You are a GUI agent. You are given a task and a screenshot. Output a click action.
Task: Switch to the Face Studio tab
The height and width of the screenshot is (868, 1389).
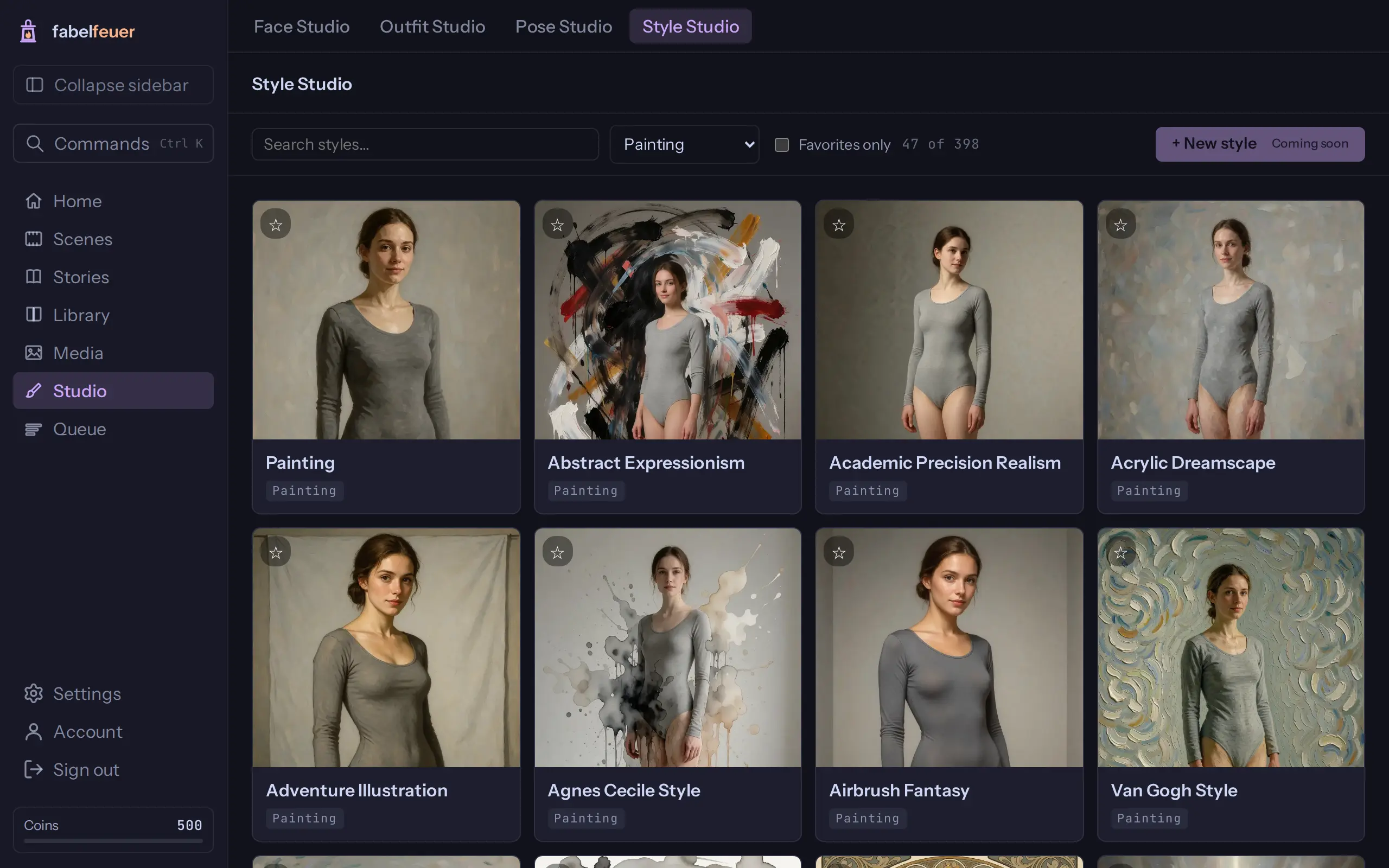click(x=301, y=27)
